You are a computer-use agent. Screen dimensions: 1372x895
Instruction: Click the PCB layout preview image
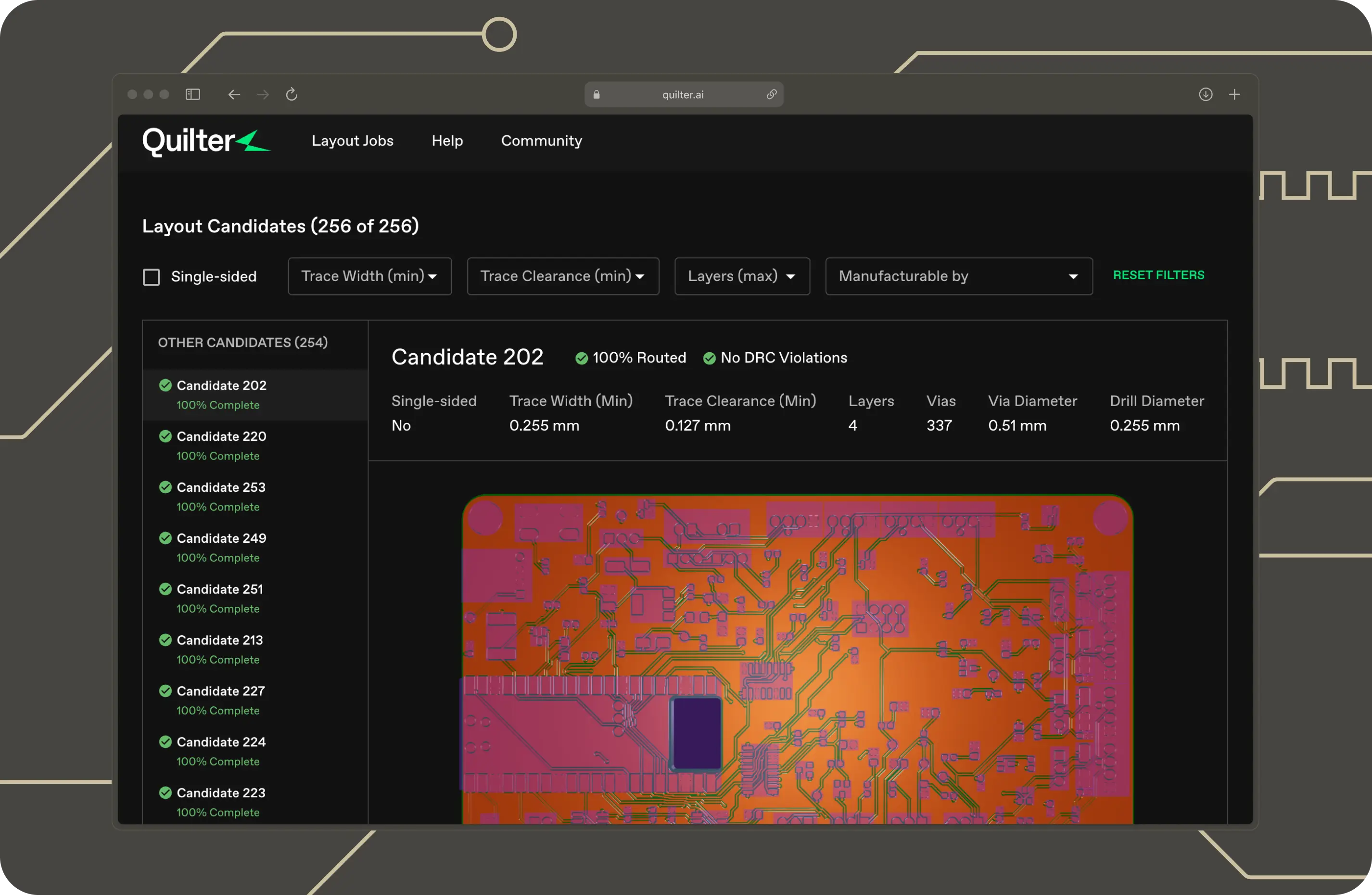pos(798,659)
